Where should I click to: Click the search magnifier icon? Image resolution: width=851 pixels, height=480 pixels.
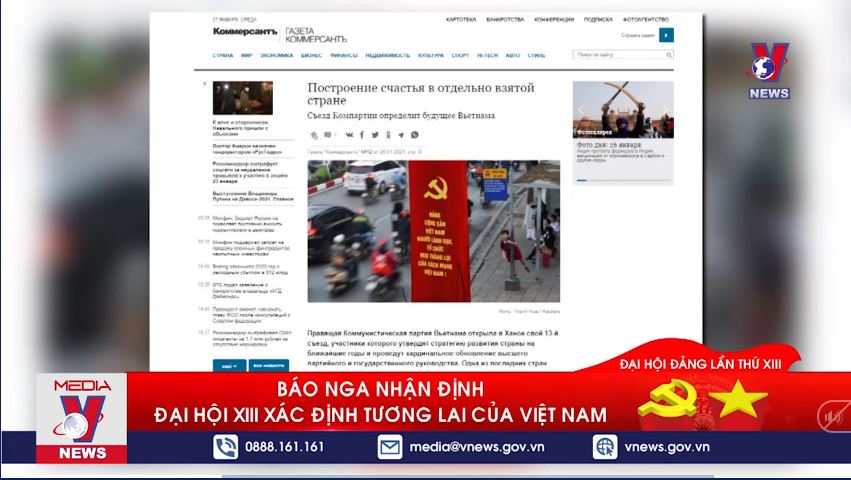coord(669,55)
